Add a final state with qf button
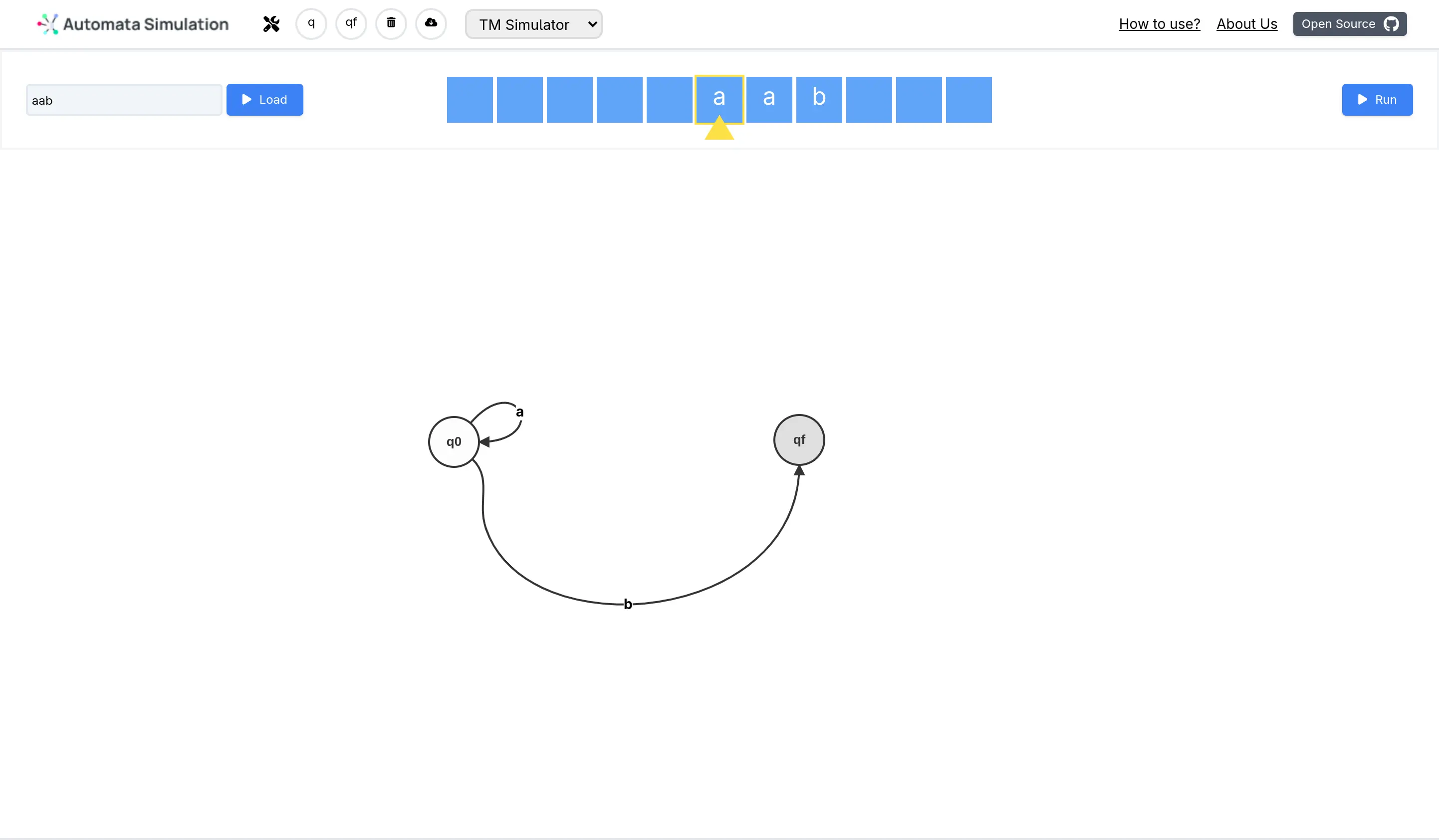 (x=351, y=24)
